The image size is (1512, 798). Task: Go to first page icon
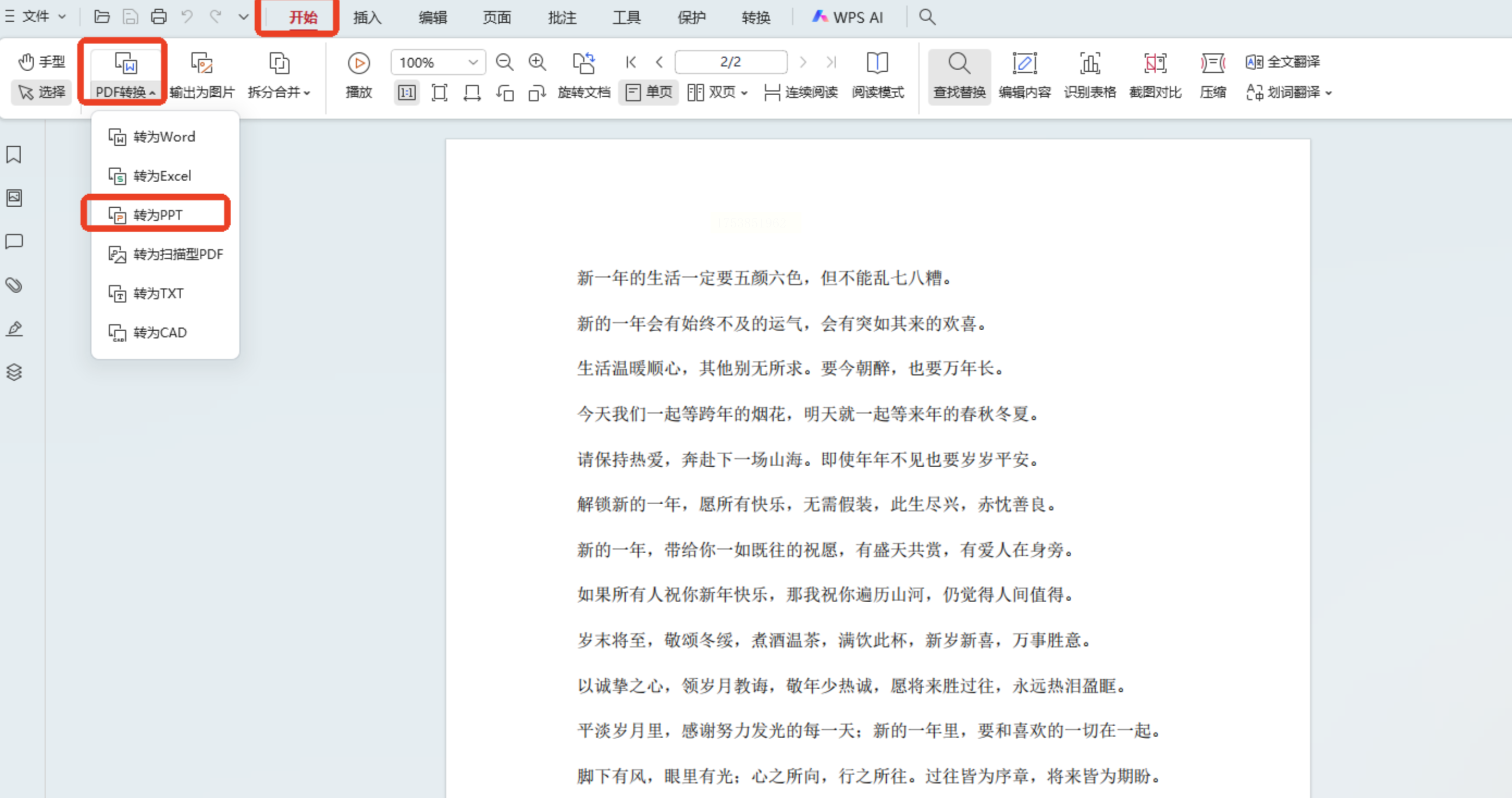(631, 62)
